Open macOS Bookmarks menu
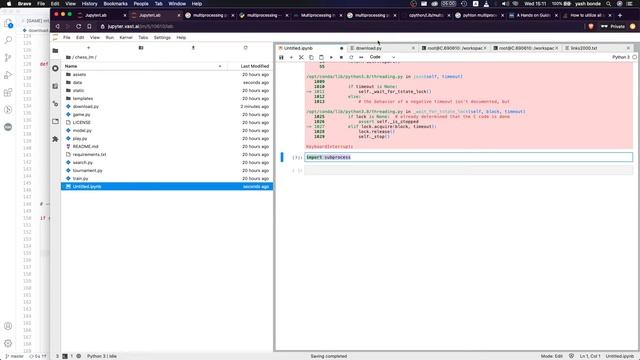The image size is (640, 360). pos(116,4)
